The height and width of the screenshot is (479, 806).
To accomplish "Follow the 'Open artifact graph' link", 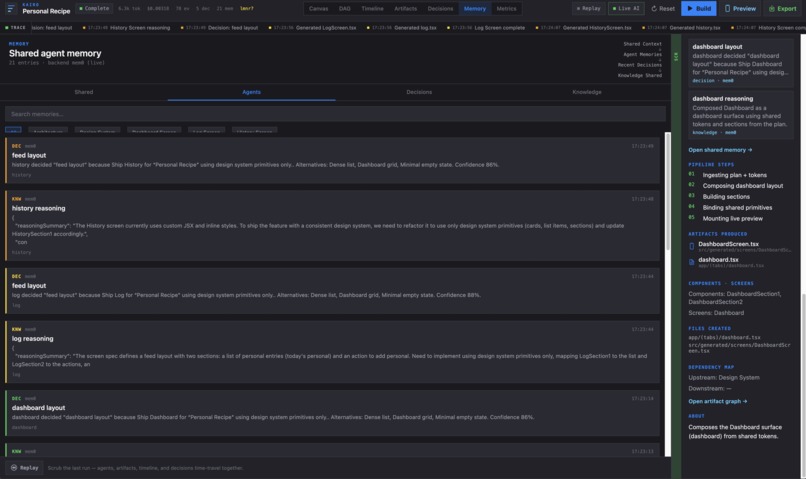I will 718,401.
